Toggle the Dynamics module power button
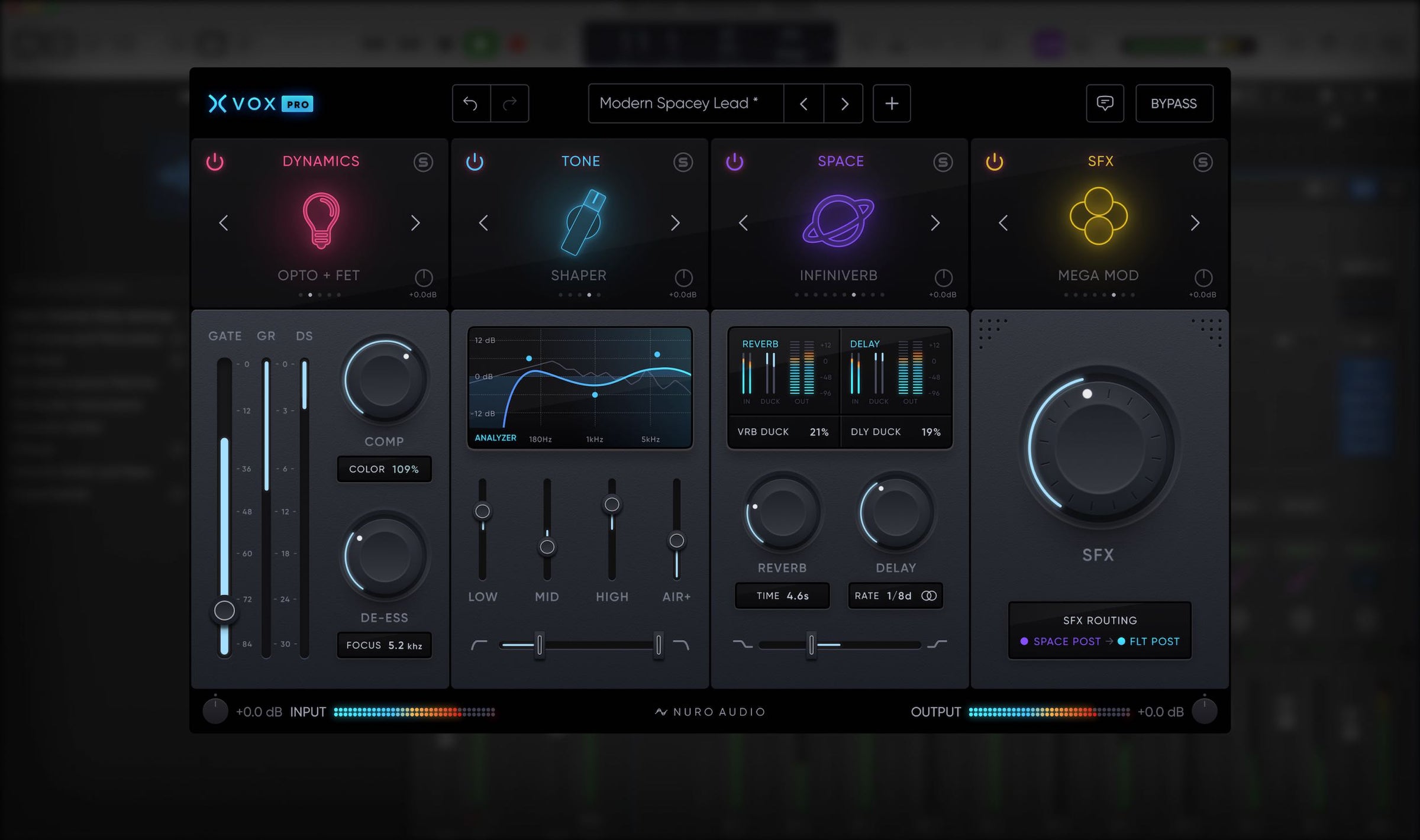The image size is (1420, 840). click(215, 161)
